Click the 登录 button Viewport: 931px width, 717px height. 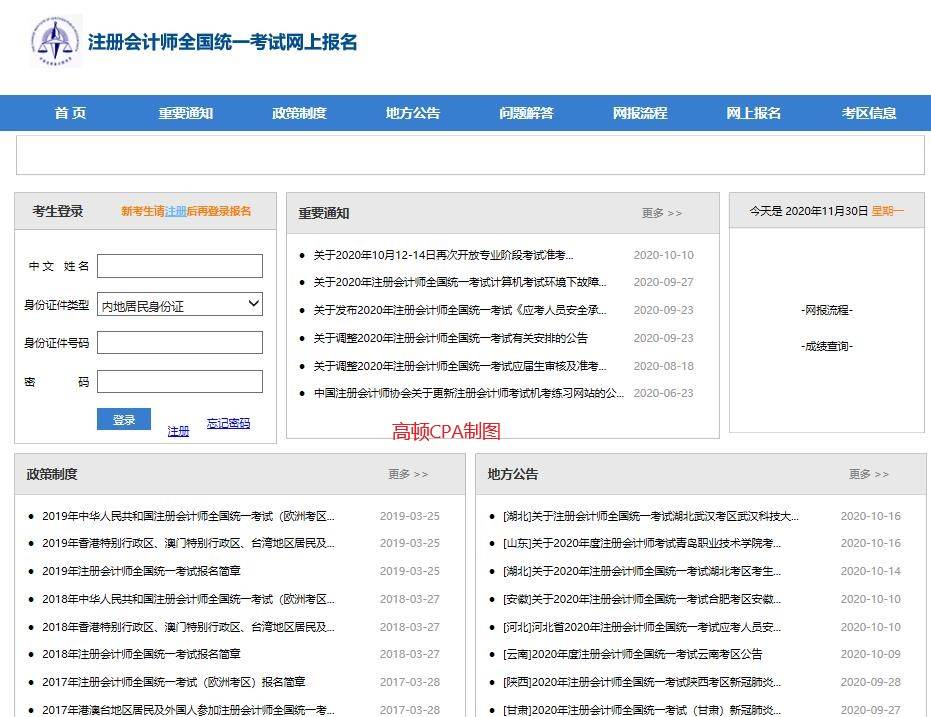pyautogui.click(x=123, y=420)
